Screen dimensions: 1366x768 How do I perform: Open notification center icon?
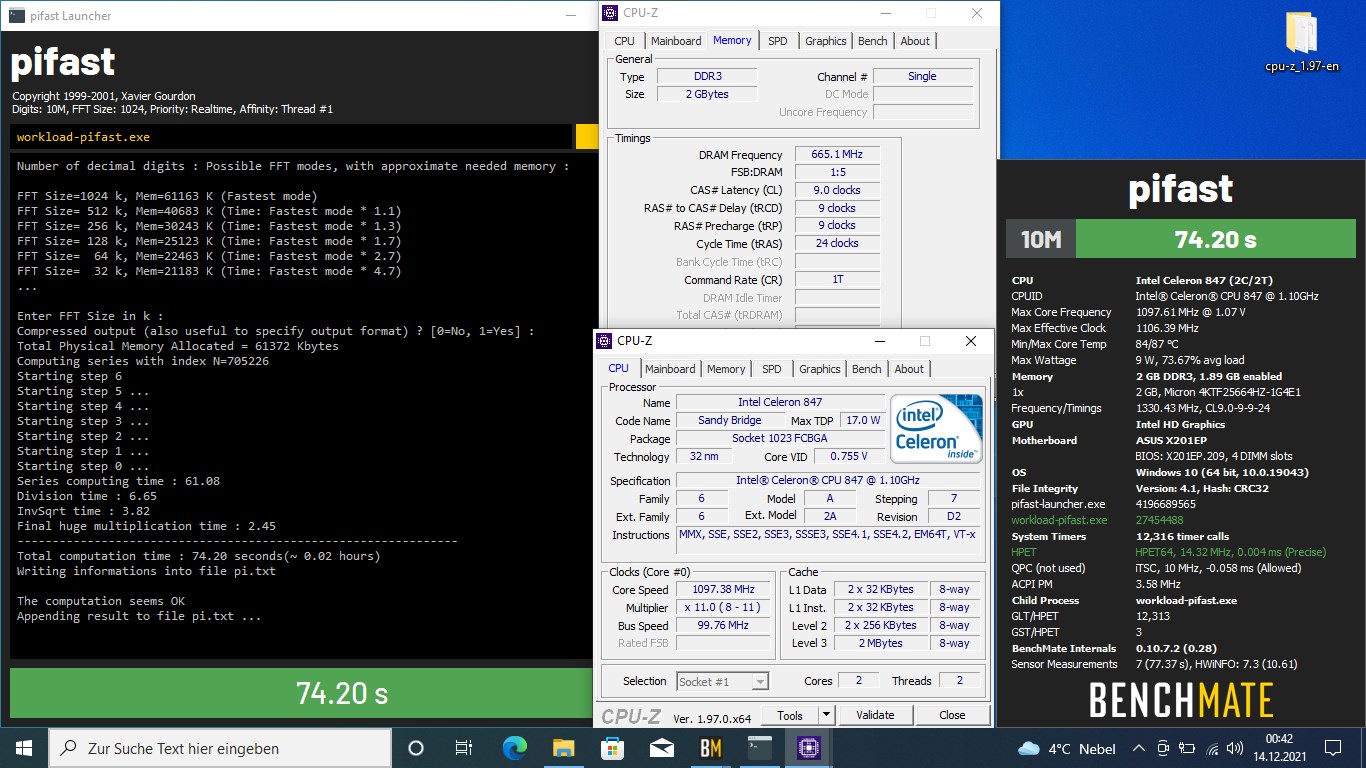click(1332, 748)
